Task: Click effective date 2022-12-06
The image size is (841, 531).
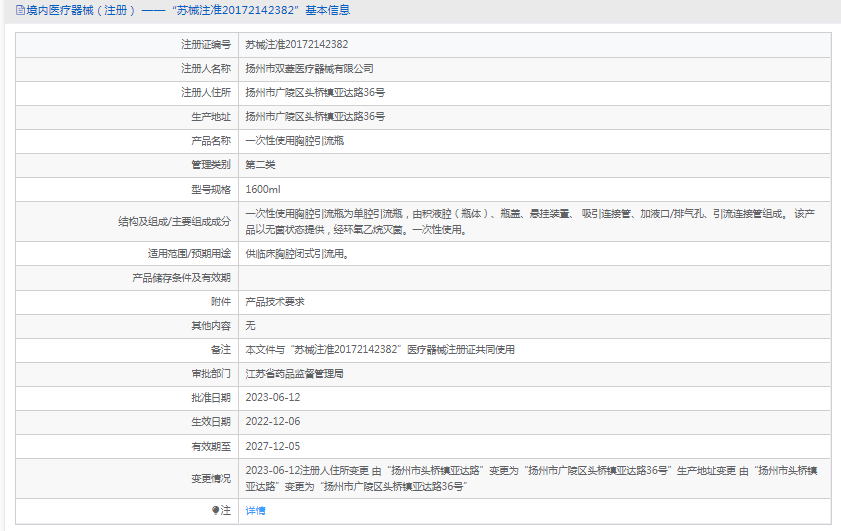Action: click(x=272, y=422)
